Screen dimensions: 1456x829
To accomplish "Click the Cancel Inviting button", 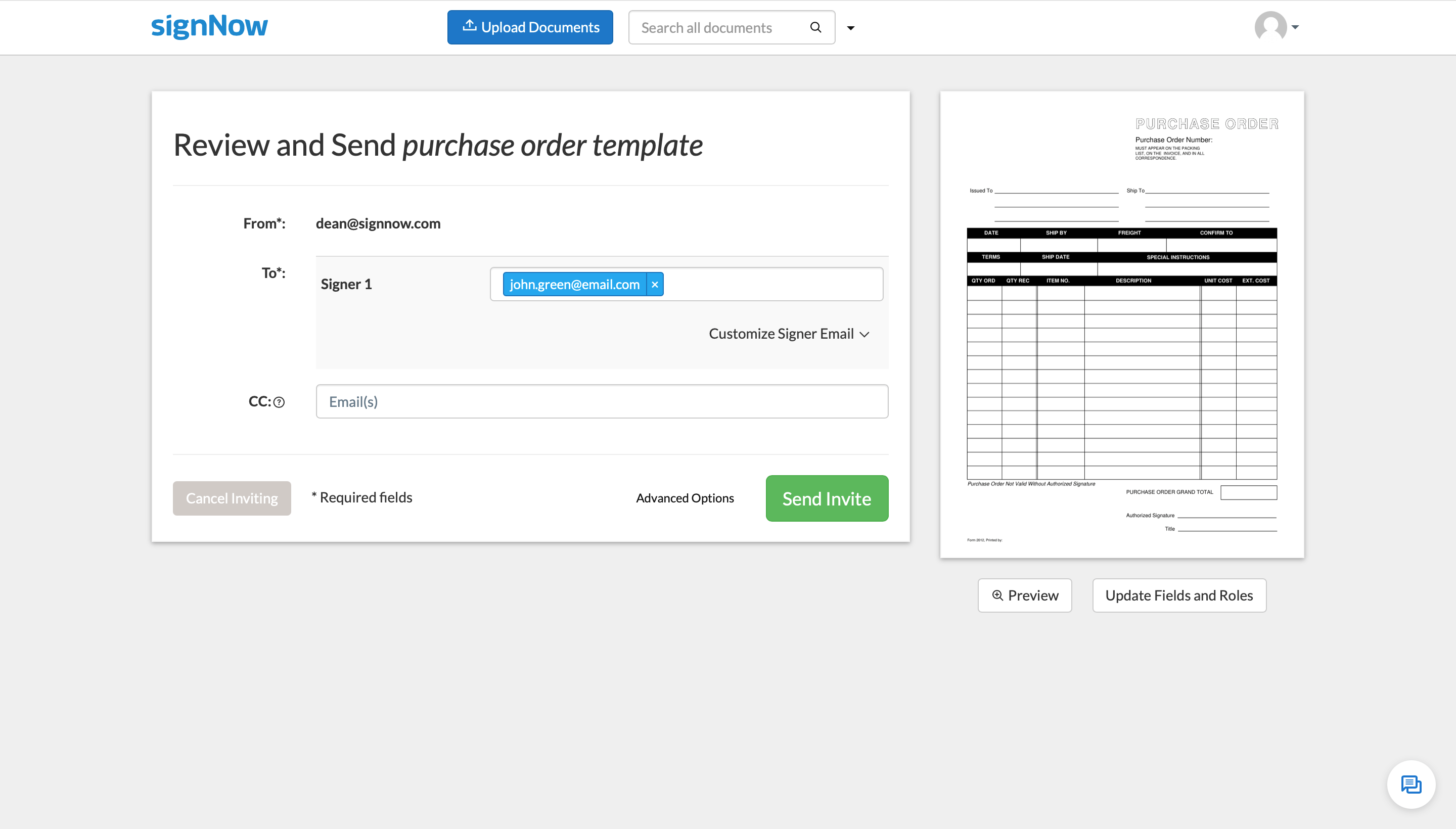I will (x=231, y=497).
